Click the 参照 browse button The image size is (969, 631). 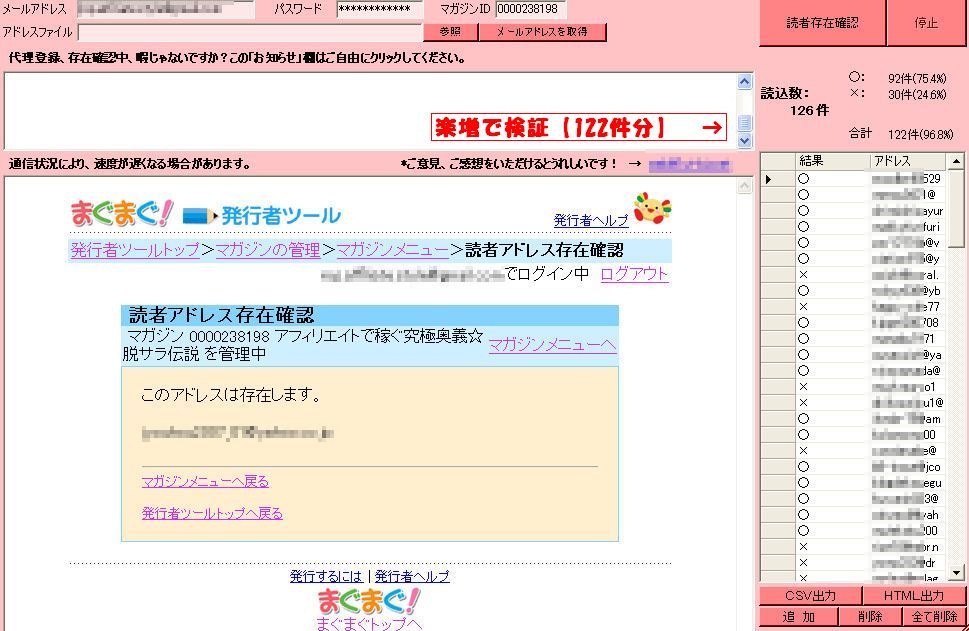coord(450,32)
